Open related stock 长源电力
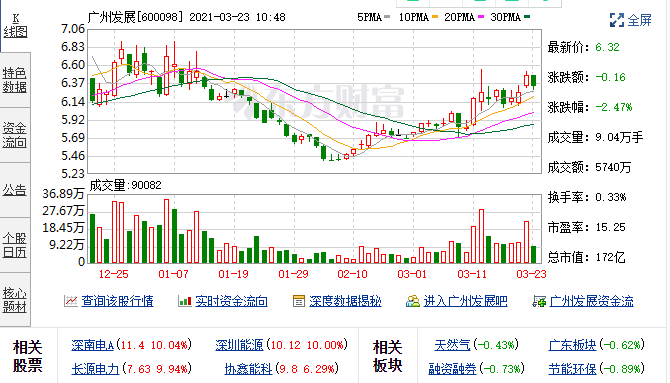 95,368
